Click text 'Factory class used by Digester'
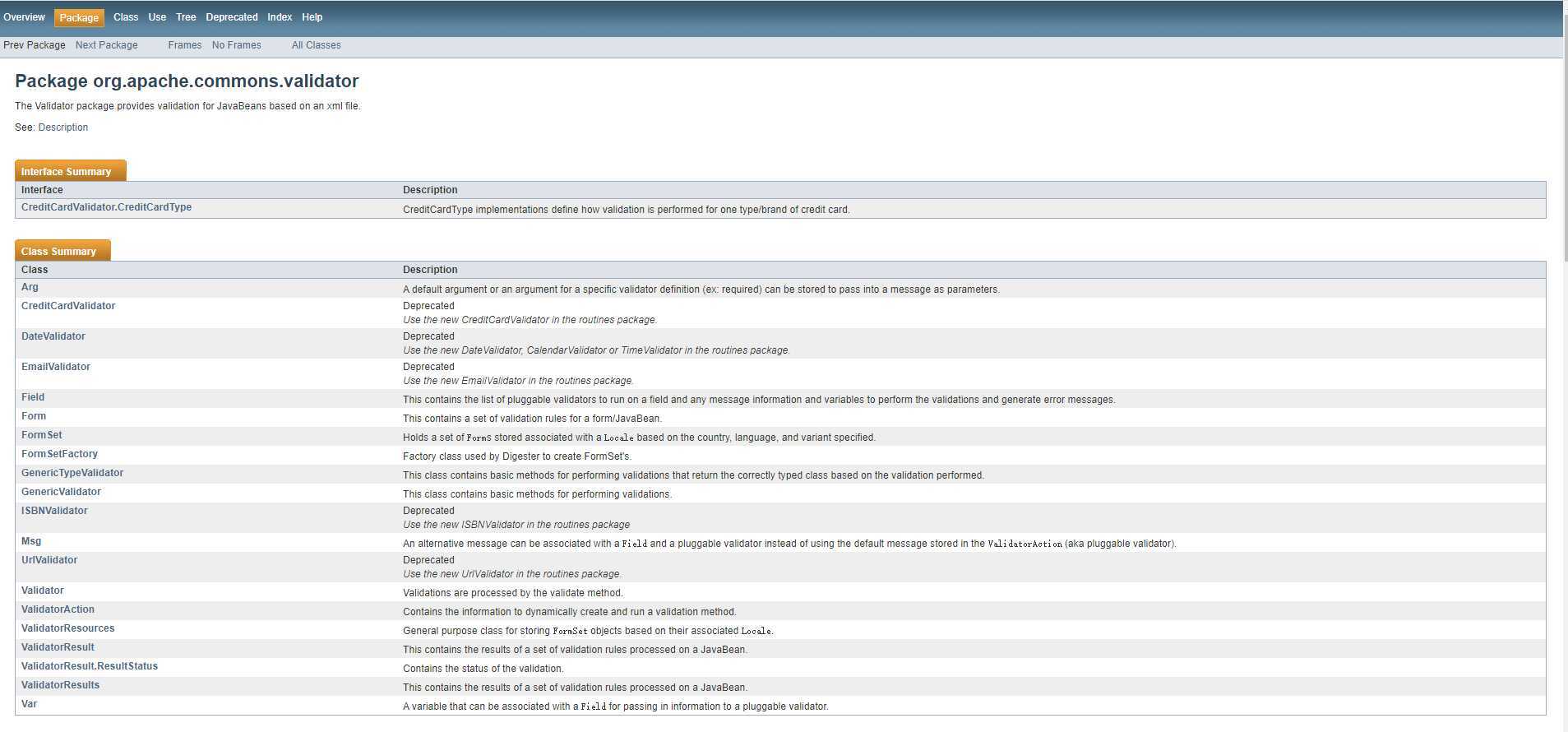Image resolution: width=1568 pixels, height=732 pixels. [517, 456]
